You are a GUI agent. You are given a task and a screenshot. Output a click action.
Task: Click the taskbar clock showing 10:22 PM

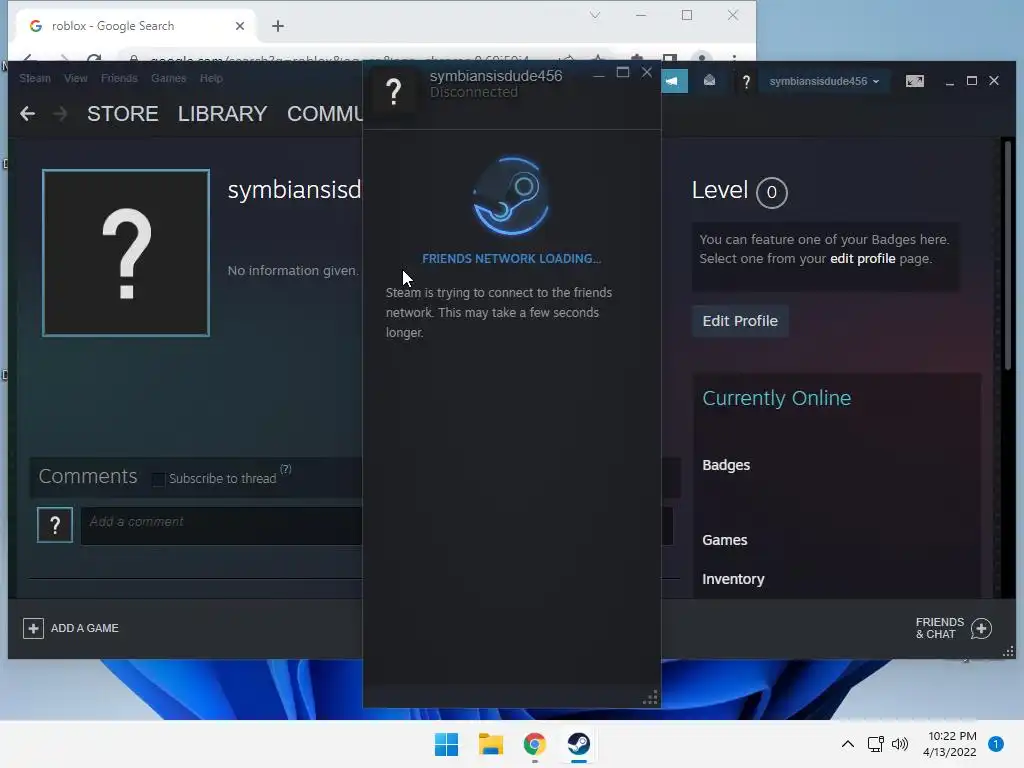tap(951, 744)
